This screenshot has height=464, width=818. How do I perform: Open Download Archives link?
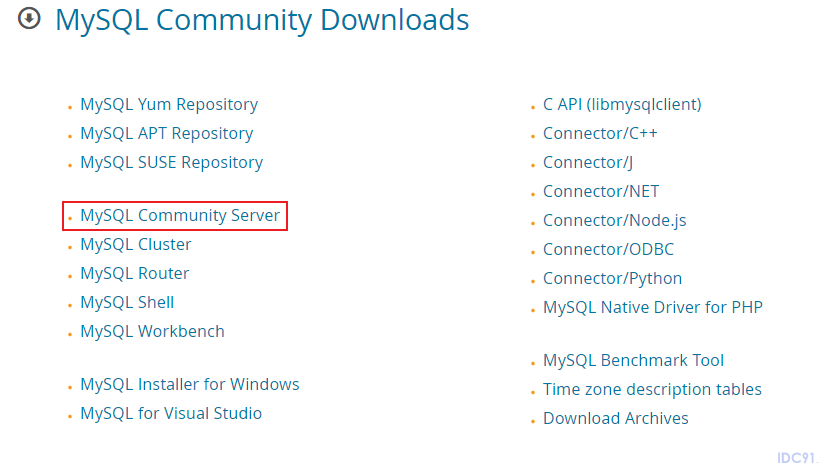coord(616,419)
